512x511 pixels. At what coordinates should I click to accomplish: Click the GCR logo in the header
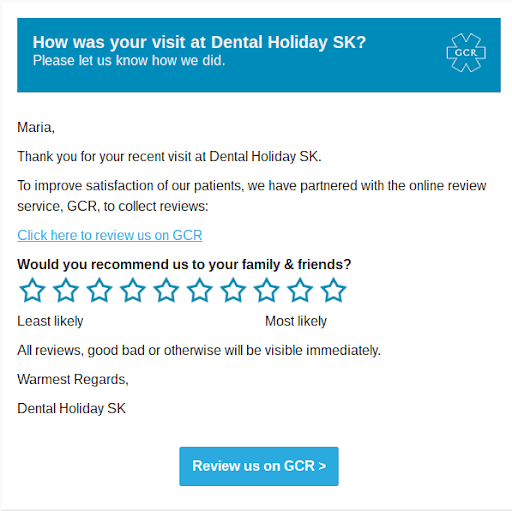[466, 53]
